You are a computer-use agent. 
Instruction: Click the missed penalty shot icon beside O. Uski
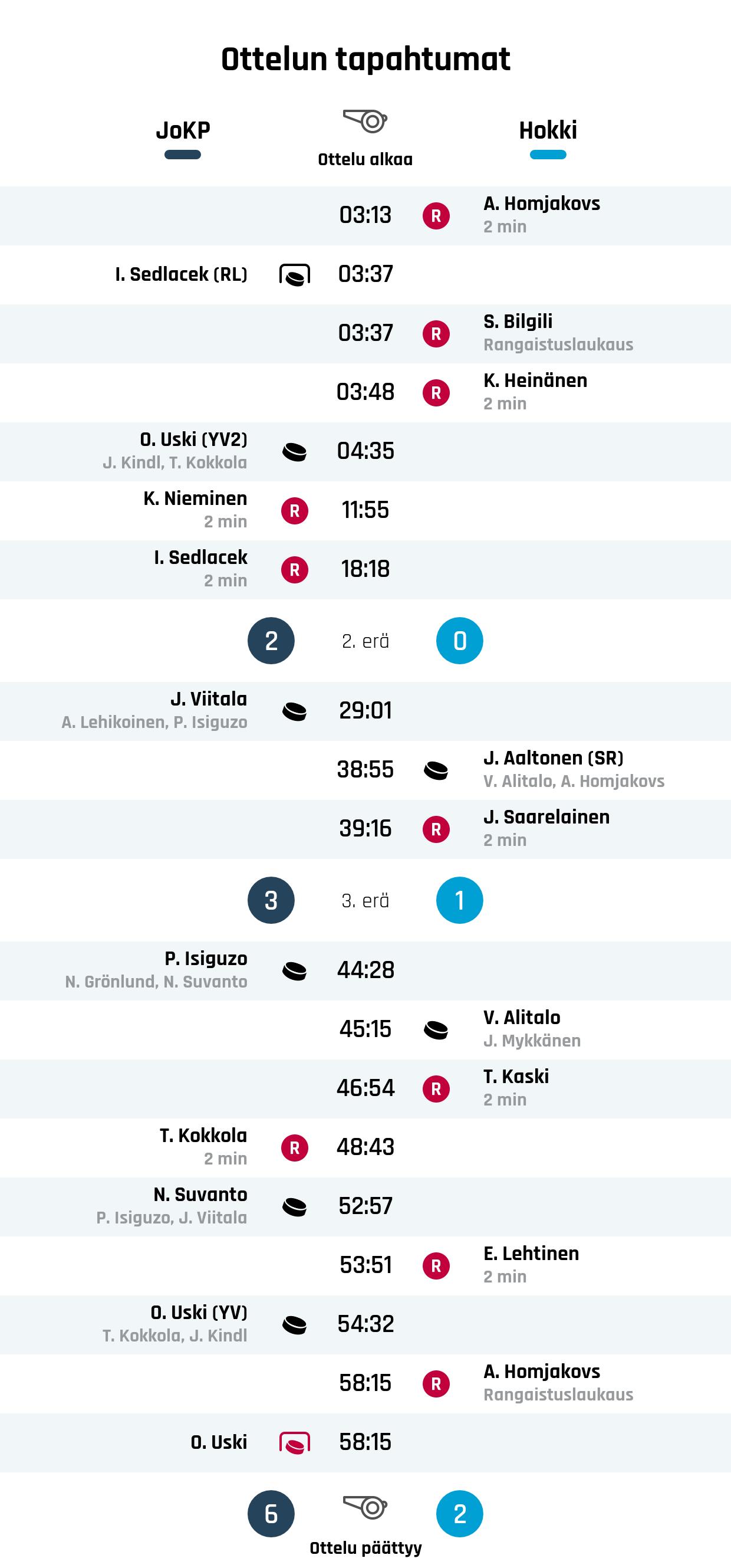(x=295, y=1442)
